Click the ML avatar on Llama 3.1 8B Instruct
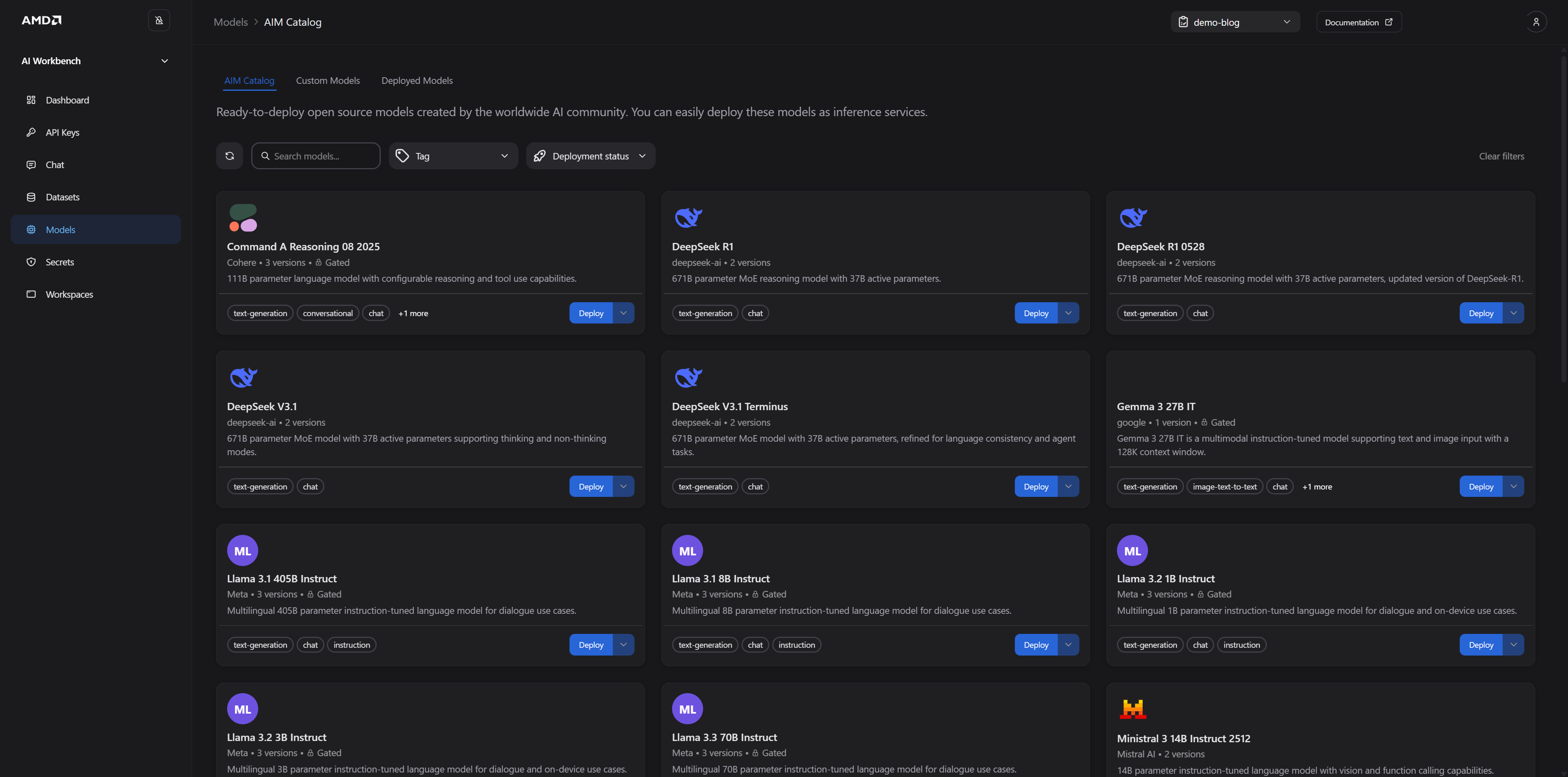Screen dimensions: 1568x777 (687, 551)
